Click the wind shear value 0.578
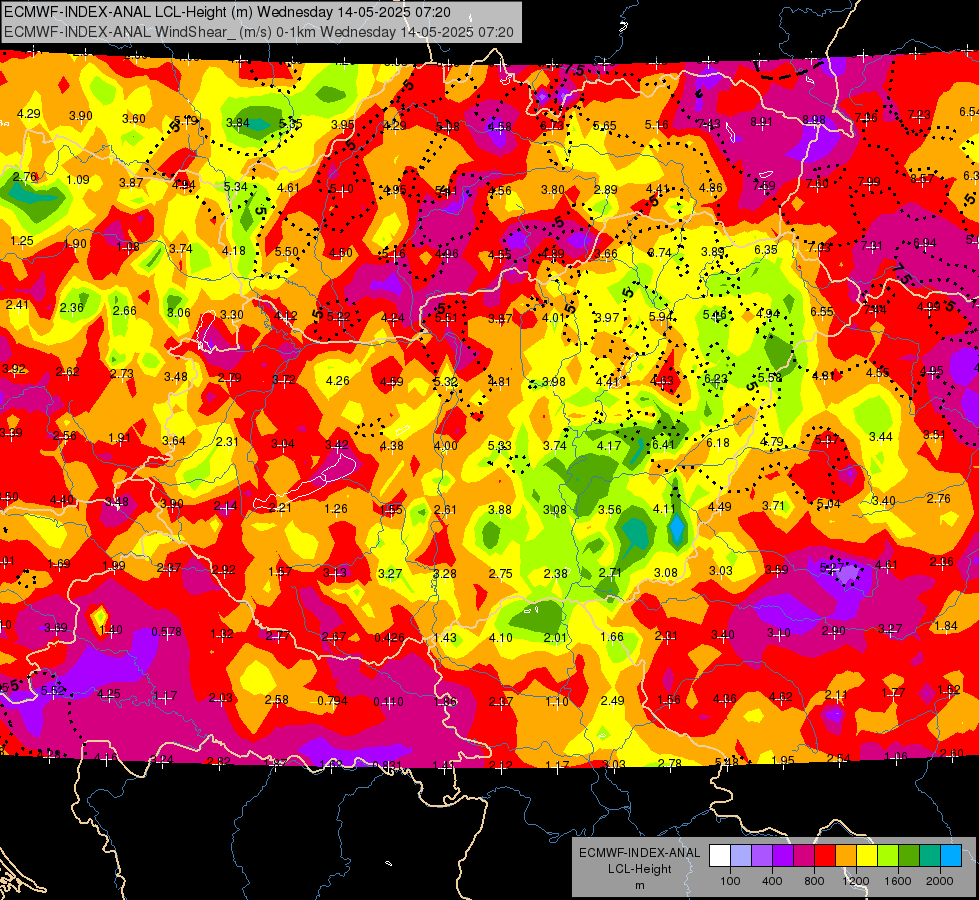Viewport: 979px width, 900px height. pos(167,632)
